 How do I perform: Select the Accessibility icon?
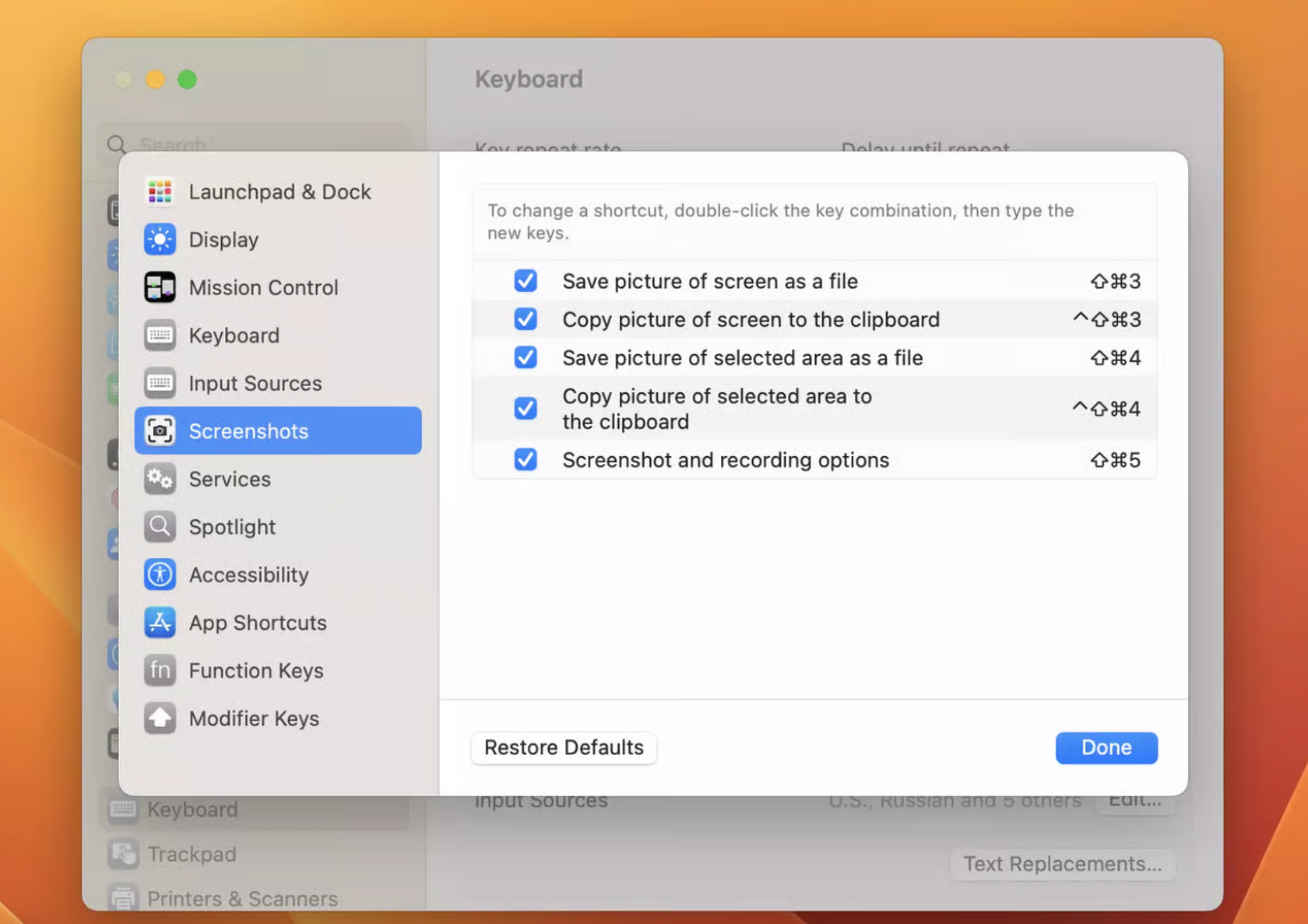(160, 574)
